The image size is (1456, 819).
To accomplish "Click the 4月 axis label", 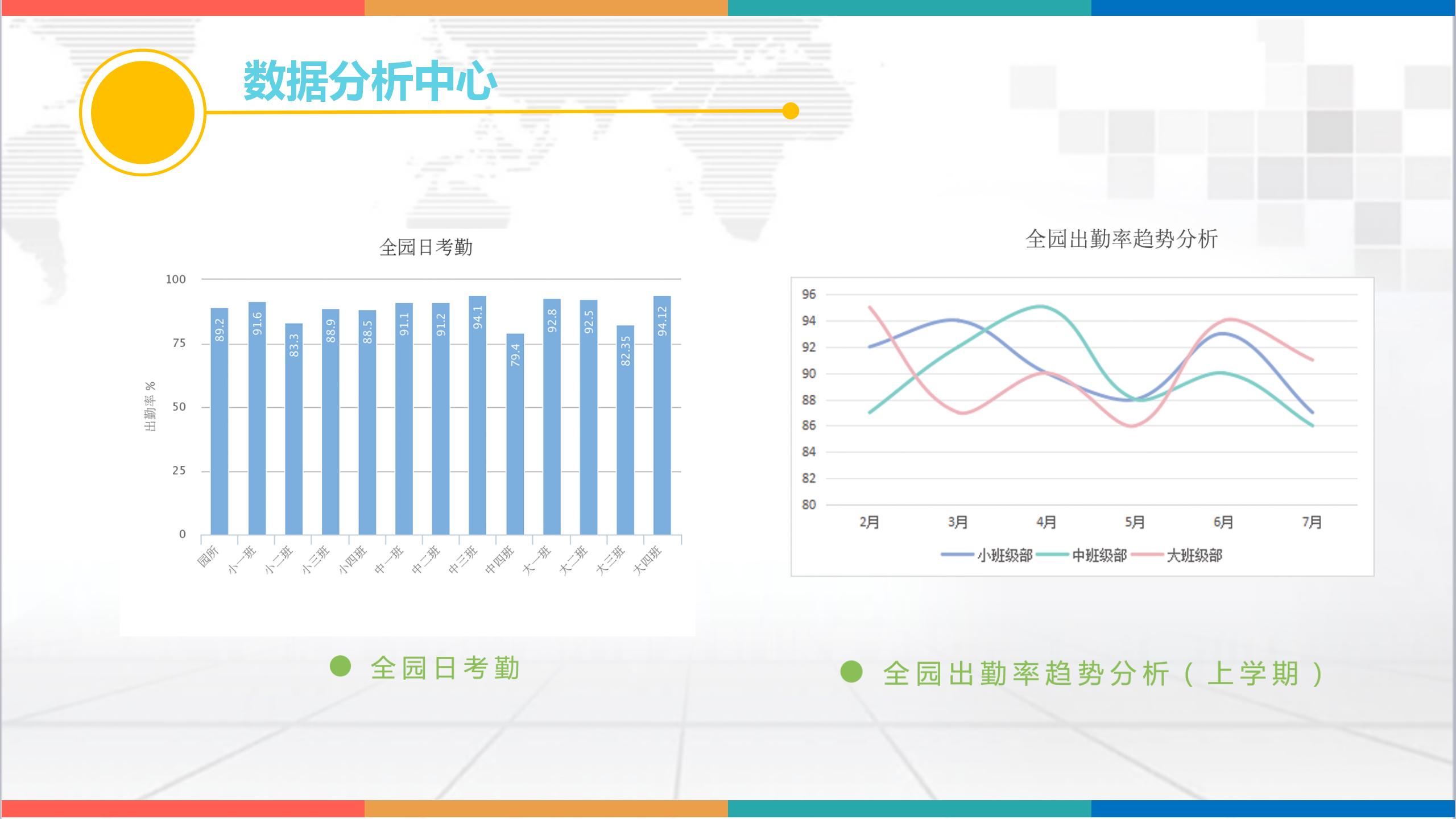I will (x=1046, y=522).
